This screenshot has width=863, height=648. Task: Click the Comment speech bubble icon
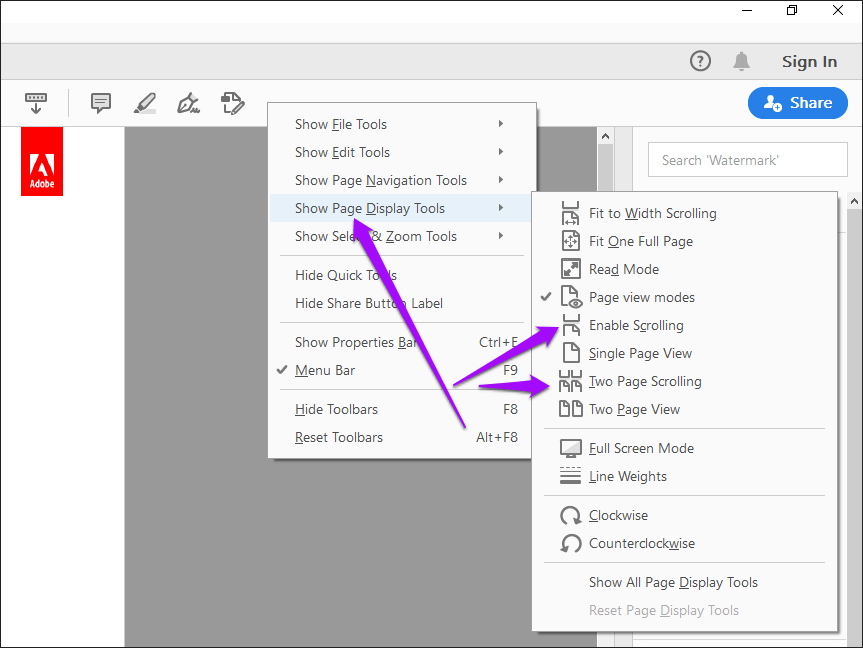[x=100, y=103]
